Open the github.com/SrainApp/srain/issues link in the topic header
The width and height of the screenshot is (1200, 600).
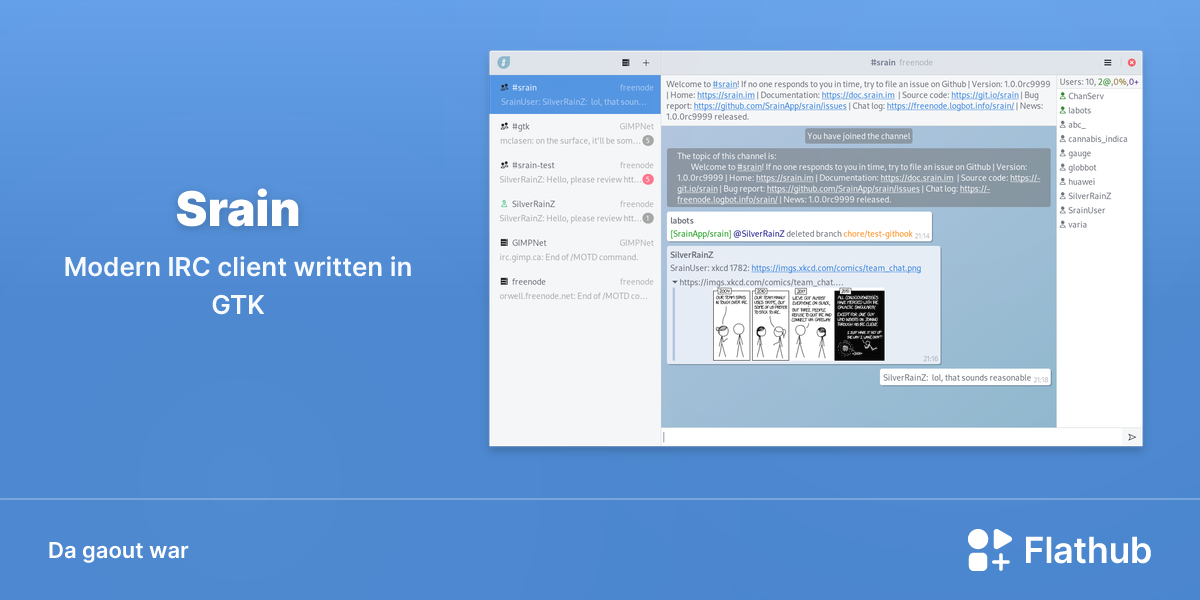click(x=770, y=106)
